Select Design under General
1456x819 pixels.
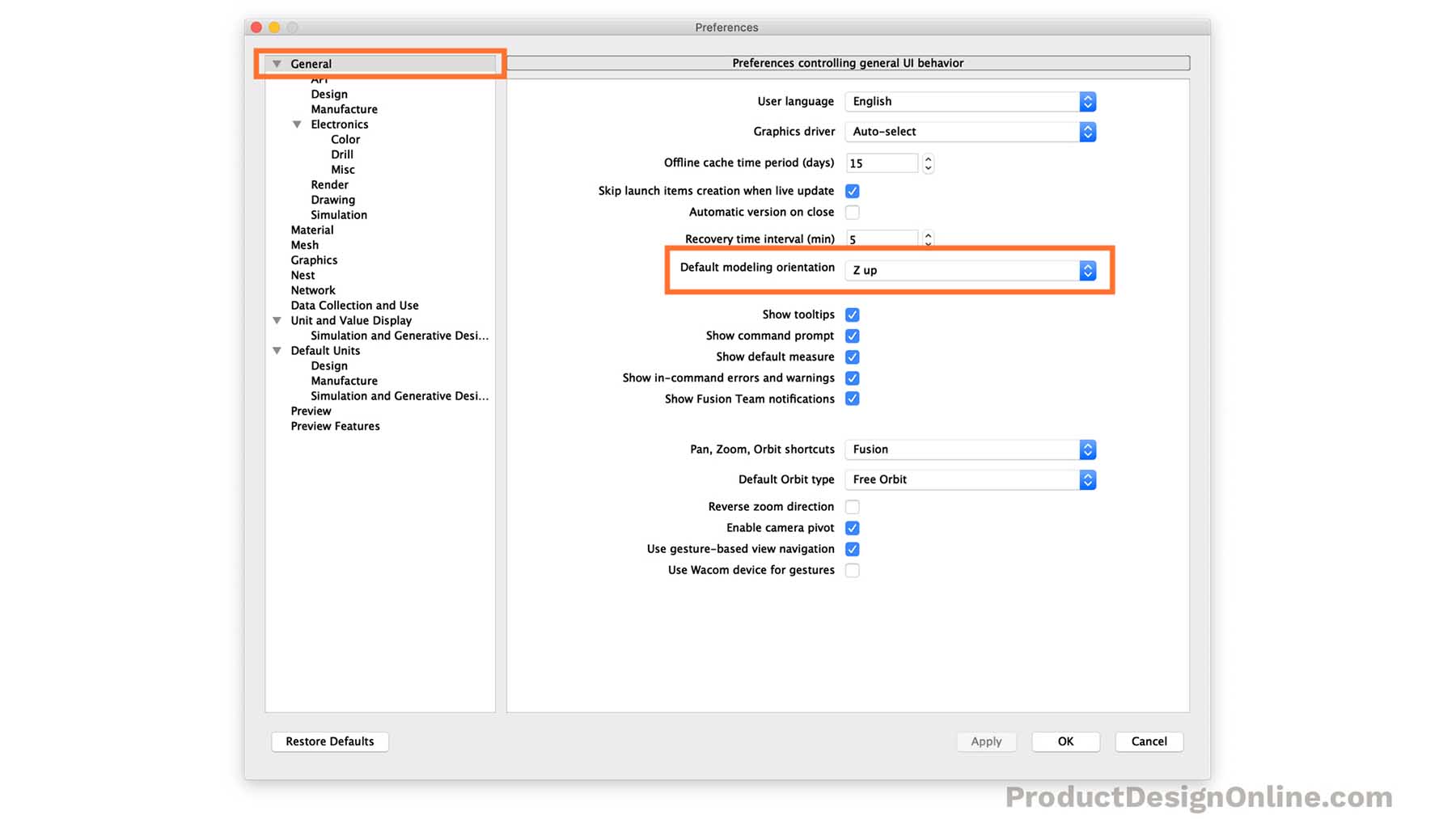click(329, 95)
